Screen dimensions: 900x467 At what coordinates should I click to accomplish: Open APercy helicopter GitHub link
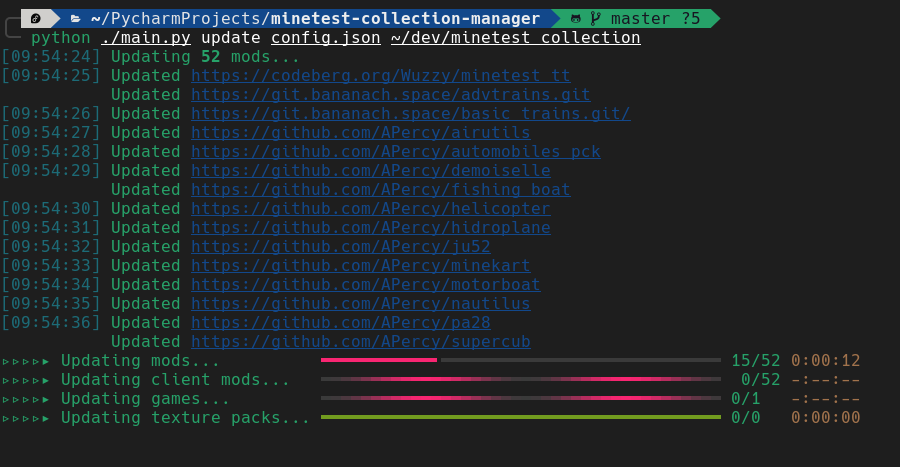coord(371,208)
